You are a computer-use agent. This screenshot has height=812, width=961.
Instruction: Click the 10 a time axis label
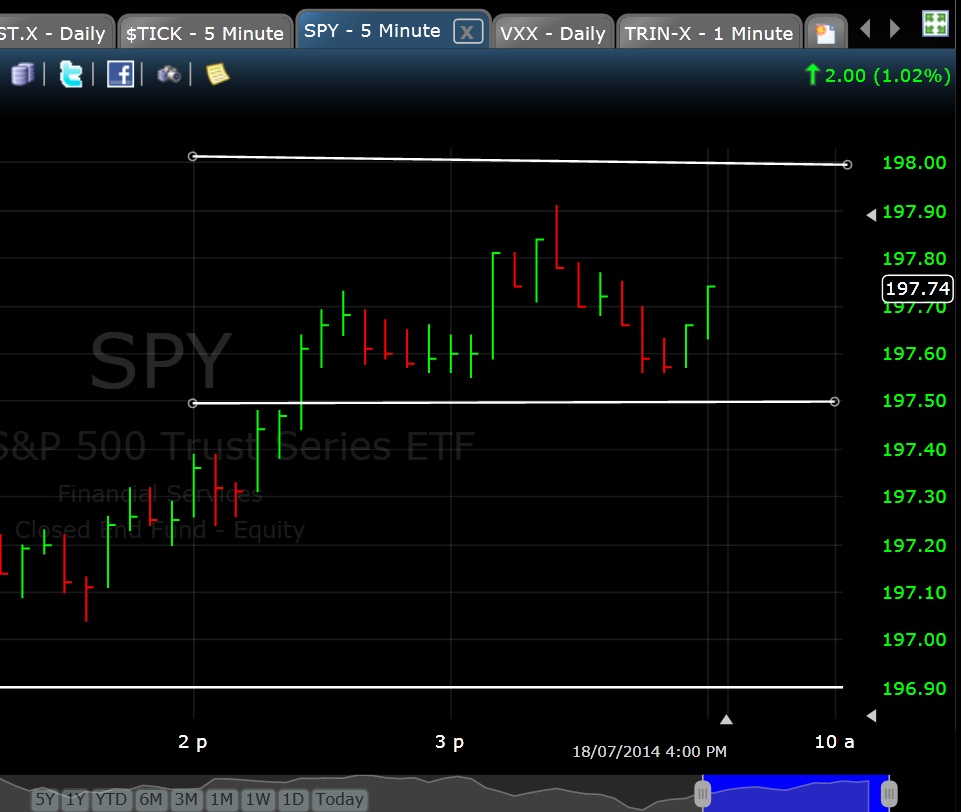coord(834,742)
